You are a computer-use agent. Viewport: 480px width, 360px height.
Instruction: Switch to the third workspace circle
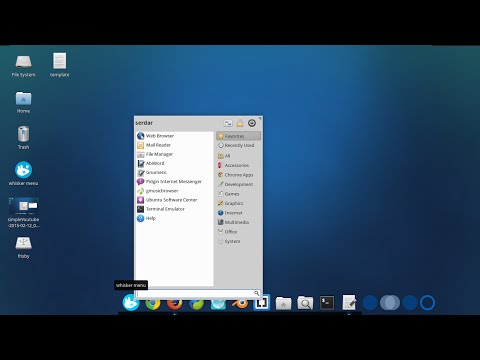coord(410,303)
